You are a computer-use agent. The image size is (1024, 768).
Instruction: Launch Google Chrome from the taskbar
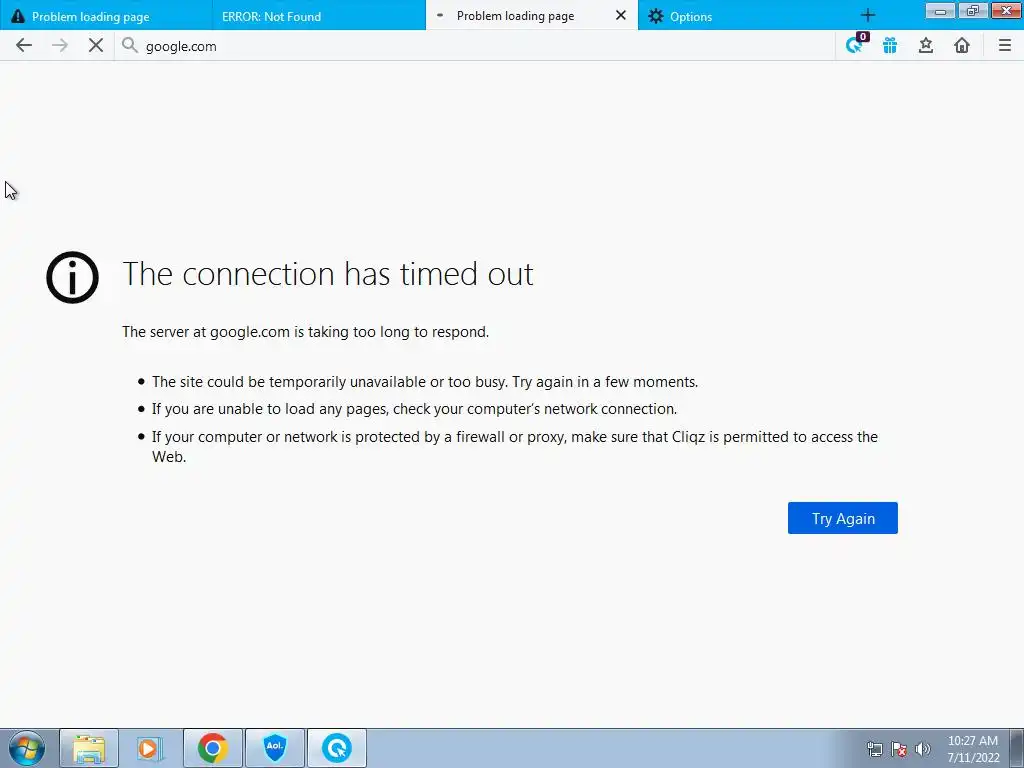point(212,748)
